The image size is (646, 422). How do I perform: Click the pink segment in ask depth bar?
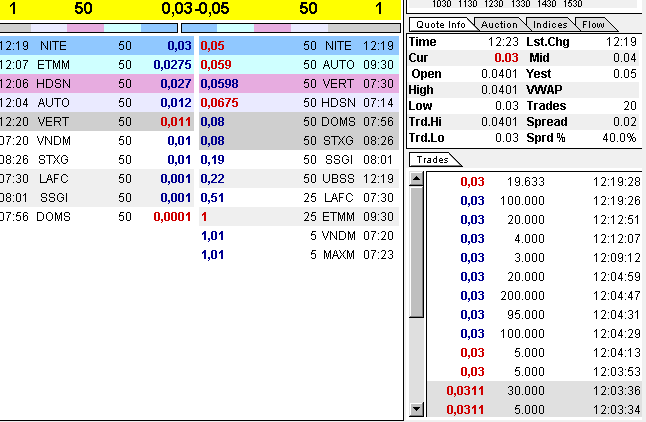click(x=271, y=28)
